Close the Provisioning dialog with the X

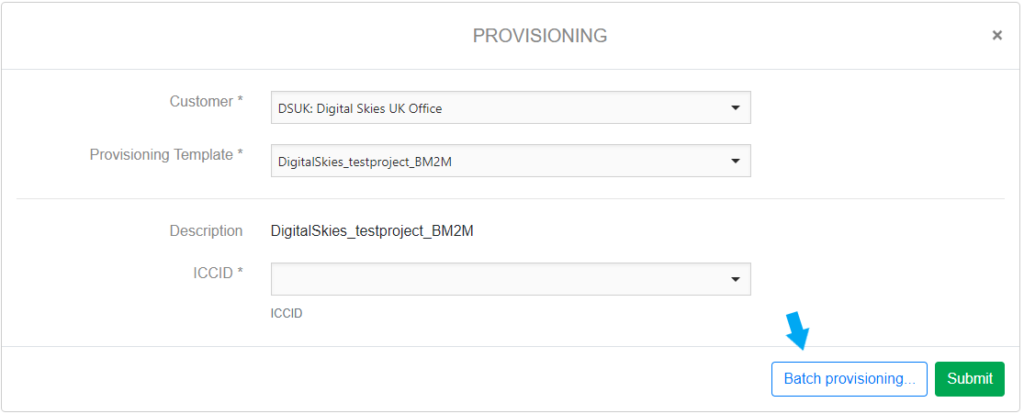996,35
